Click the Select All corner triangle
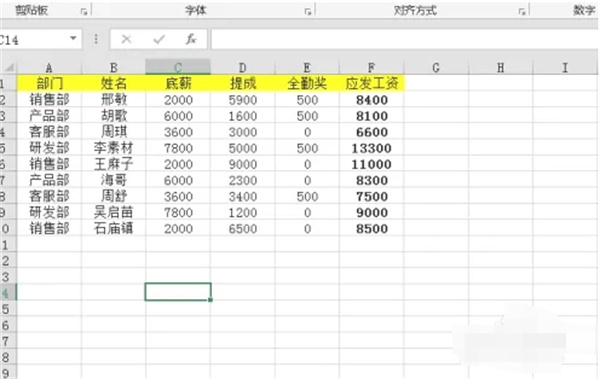The height and width of the screenshot is (379, 600). point(9,68)
